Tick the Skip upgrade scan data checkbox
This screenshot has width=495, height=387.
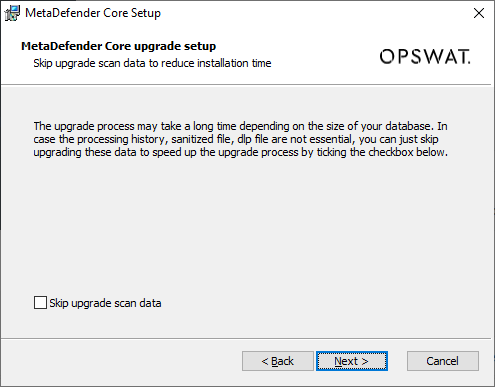(40, 303)
